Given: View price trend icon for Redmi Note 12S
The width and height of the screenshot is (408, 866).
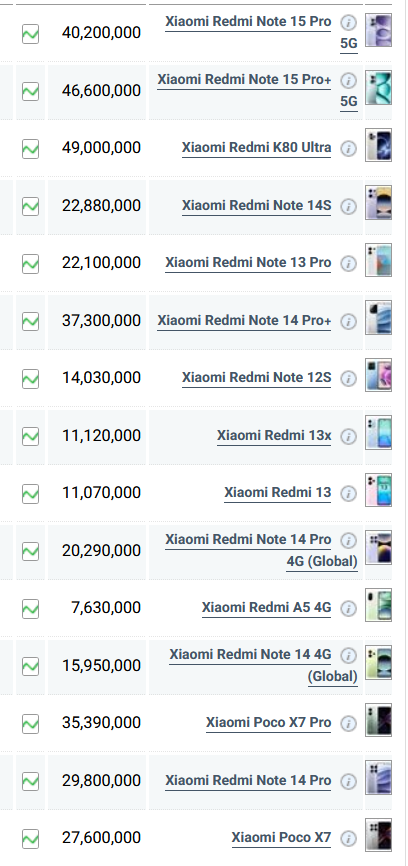Looking at the screenshot, I should pos(30,379).
